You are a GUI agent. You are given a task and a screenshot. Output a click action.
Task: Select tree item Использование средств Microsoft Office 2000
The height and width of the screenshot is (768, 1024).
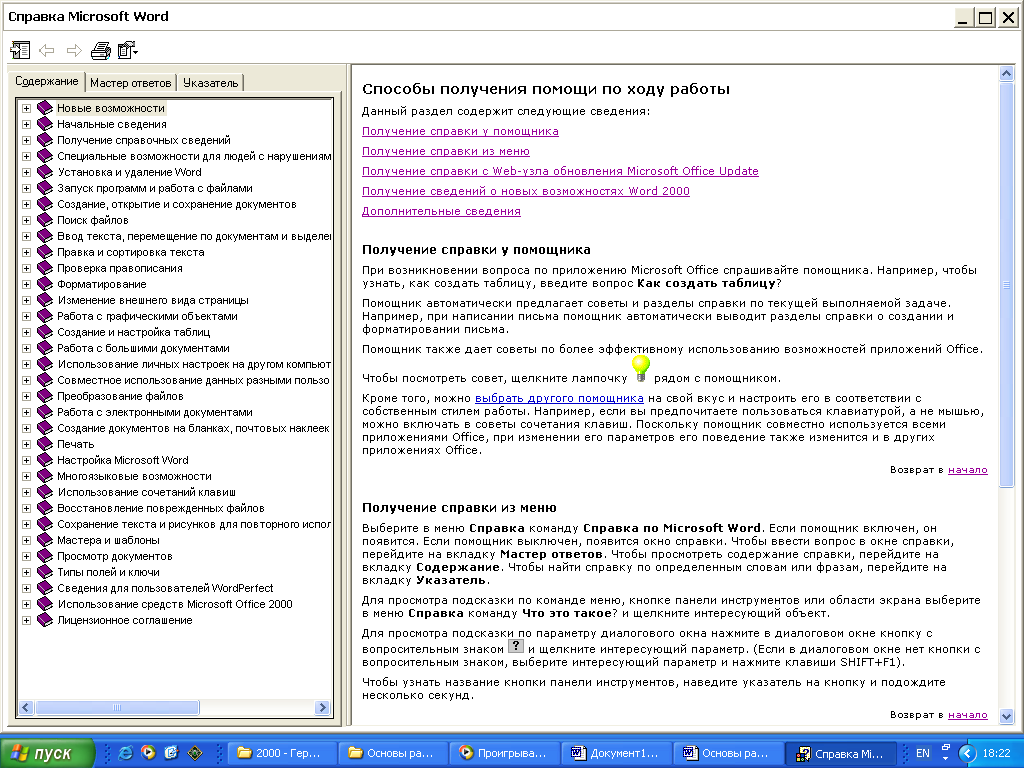pyautogui.click(x=174, y=604)
